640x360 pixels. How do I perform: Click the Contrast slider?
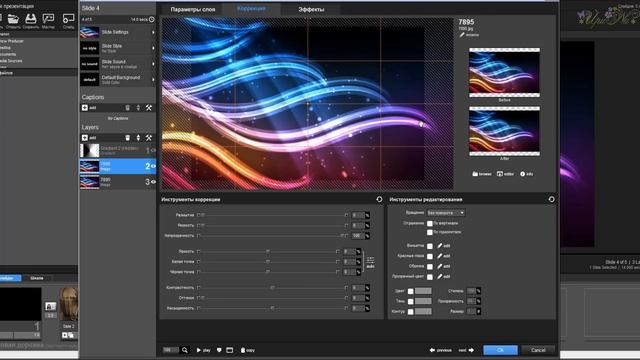pos(272,288)
